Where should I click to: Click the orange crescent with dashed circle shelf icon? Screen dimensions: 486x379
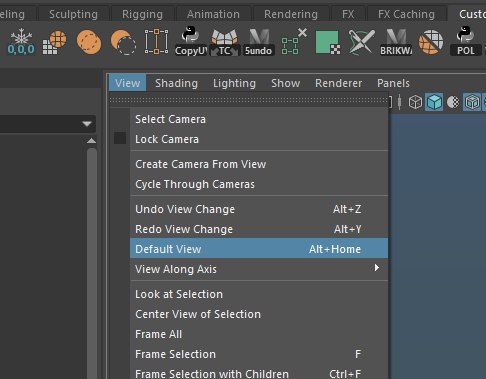point(123,42)
